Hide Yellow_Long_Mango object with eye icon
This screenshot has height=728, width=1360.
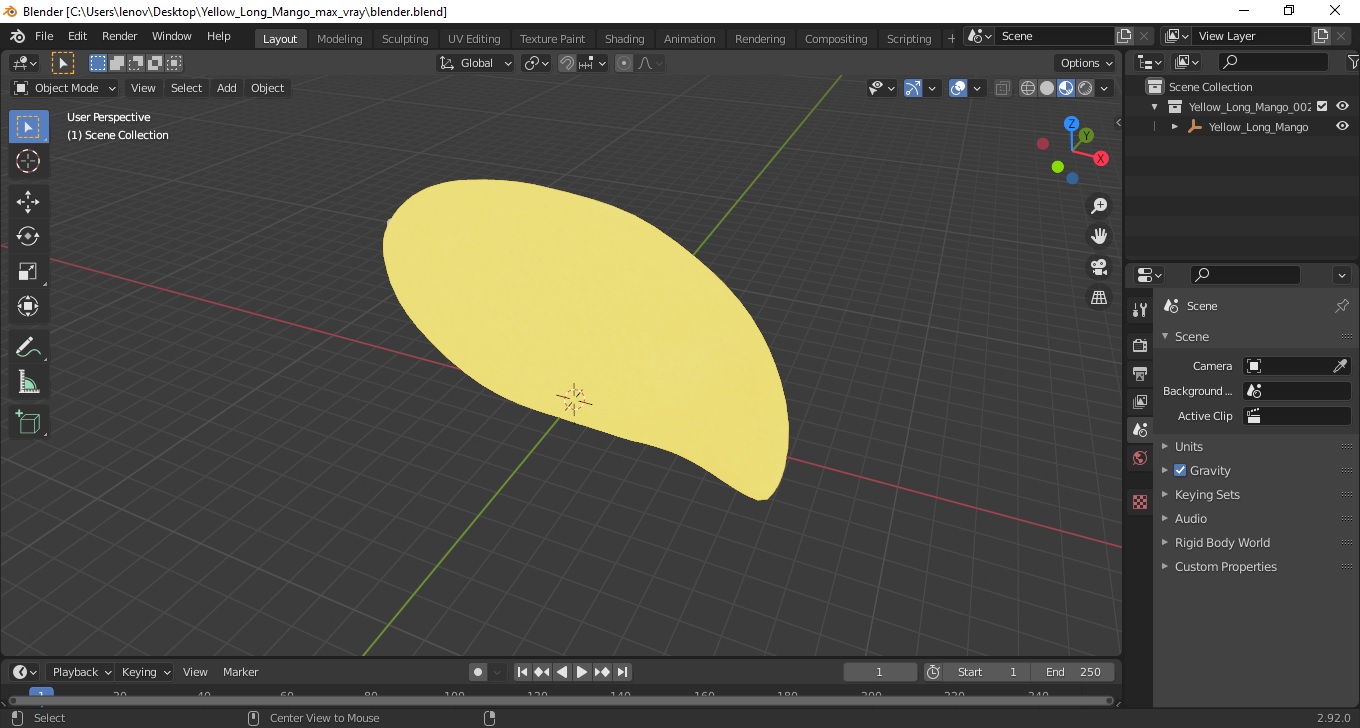tap(1342, 127)
